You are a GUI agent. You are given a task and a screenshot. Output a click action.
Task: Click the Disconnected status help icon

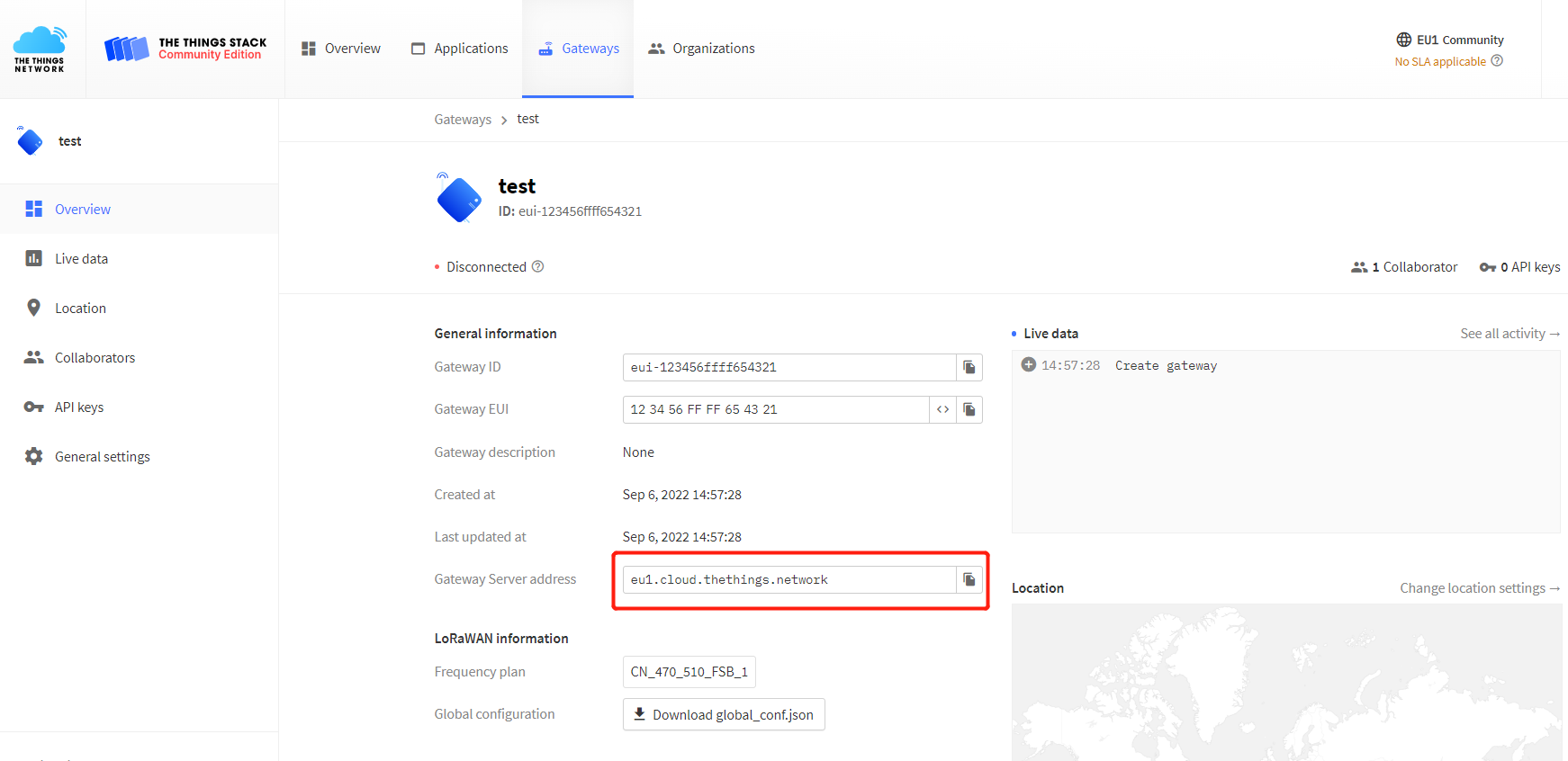537,266
